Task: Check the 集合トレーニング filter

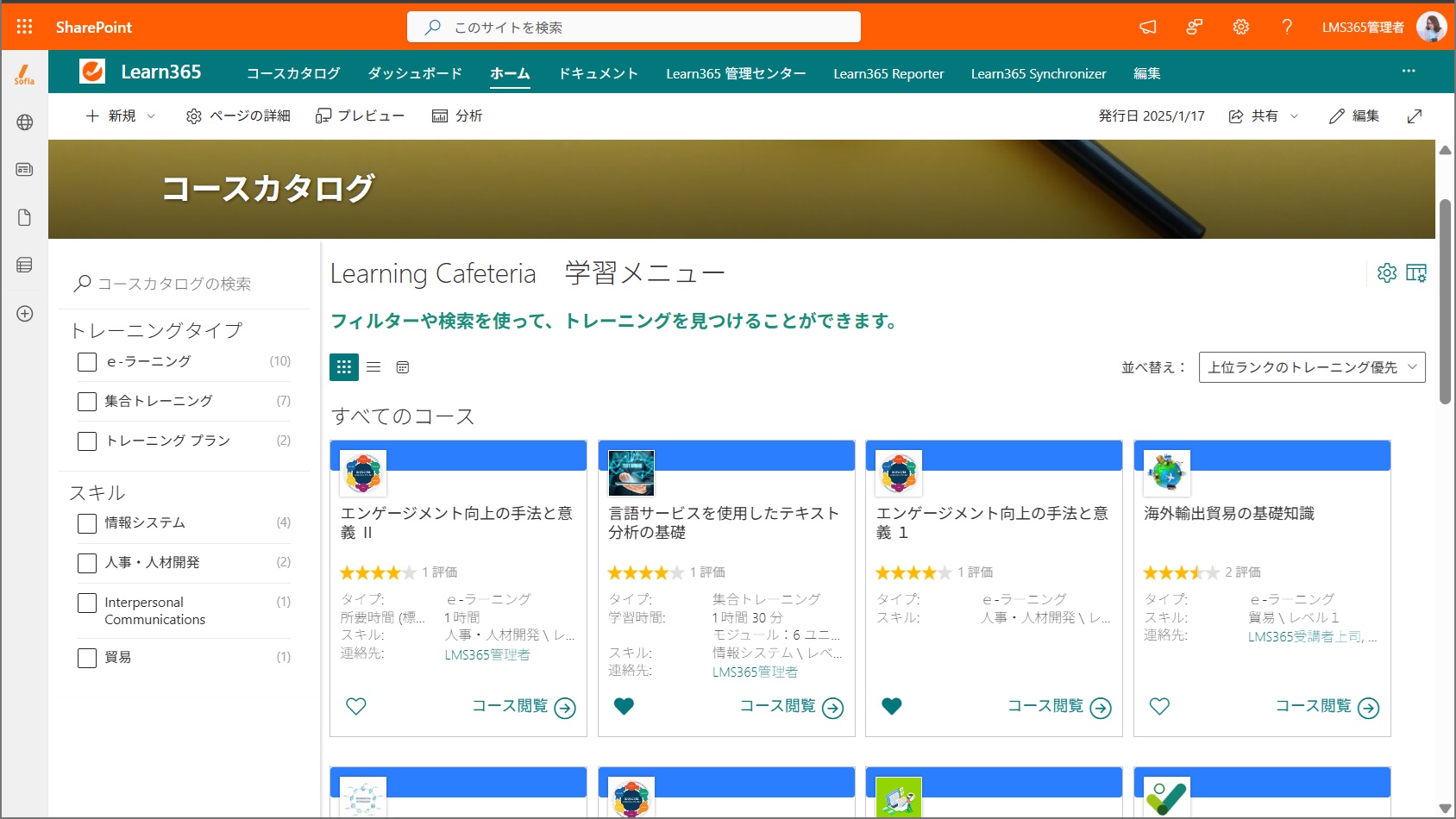Action: coord(87,402)
